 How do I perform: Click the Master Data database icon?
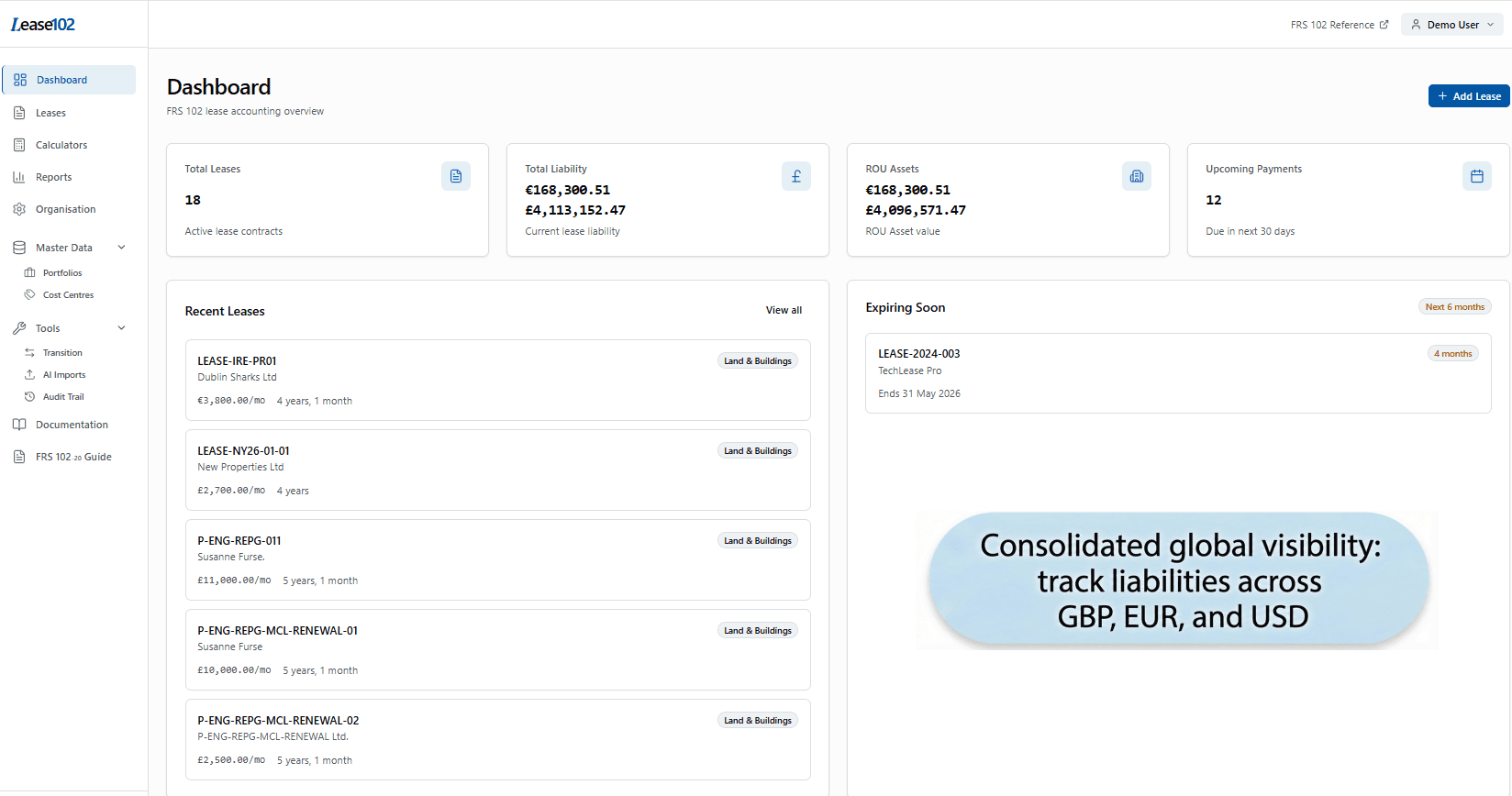coord(19,248)
